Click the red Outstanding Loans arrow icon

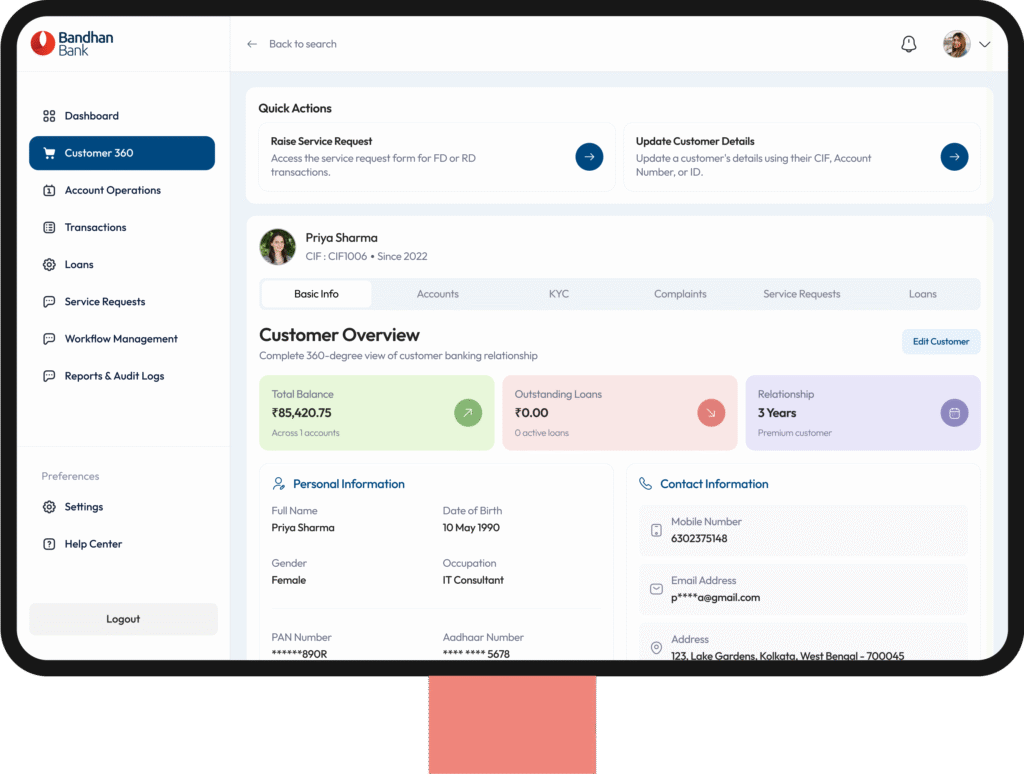711,413
